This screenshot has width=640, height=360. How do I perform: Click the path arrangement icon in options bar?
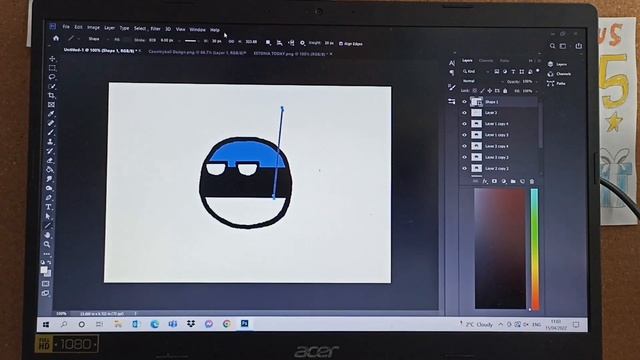(x=291, y=42)
